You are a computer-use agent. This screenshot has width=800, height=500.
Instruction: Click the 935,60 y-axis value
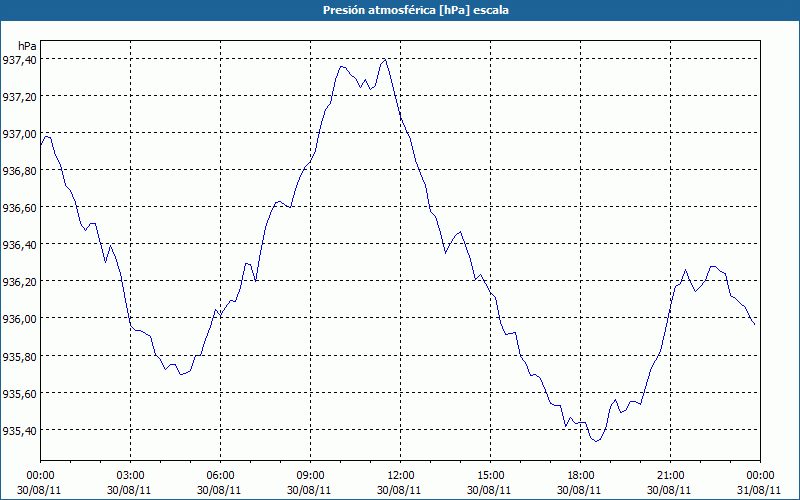pos(20,393)
